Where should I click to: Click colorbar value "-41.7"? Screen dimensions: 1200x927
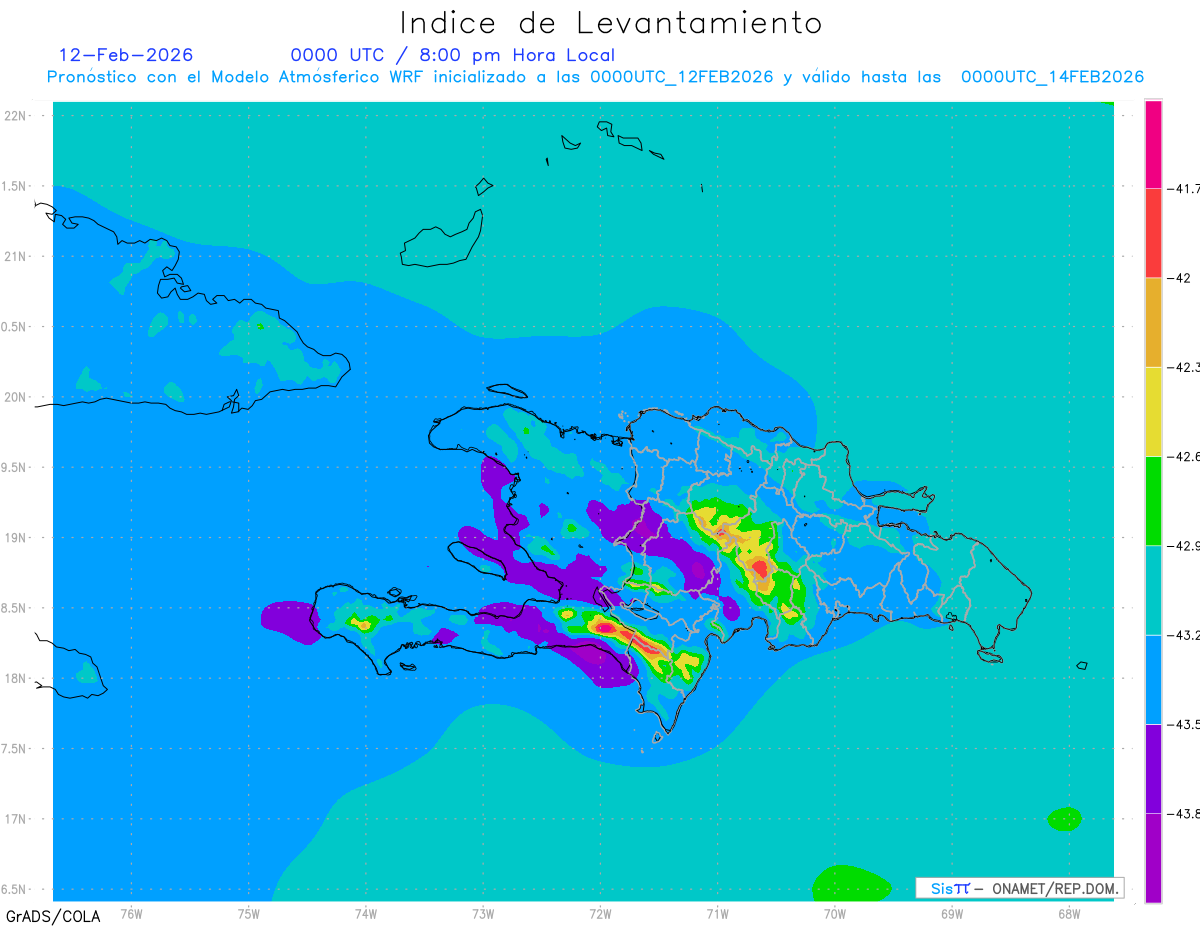1183,188
